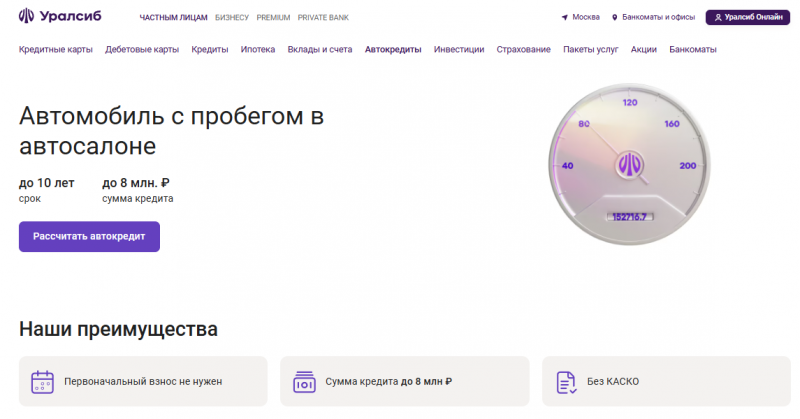800x419 pixels.
Task: Select Москва city link
Action: point(586,17)
